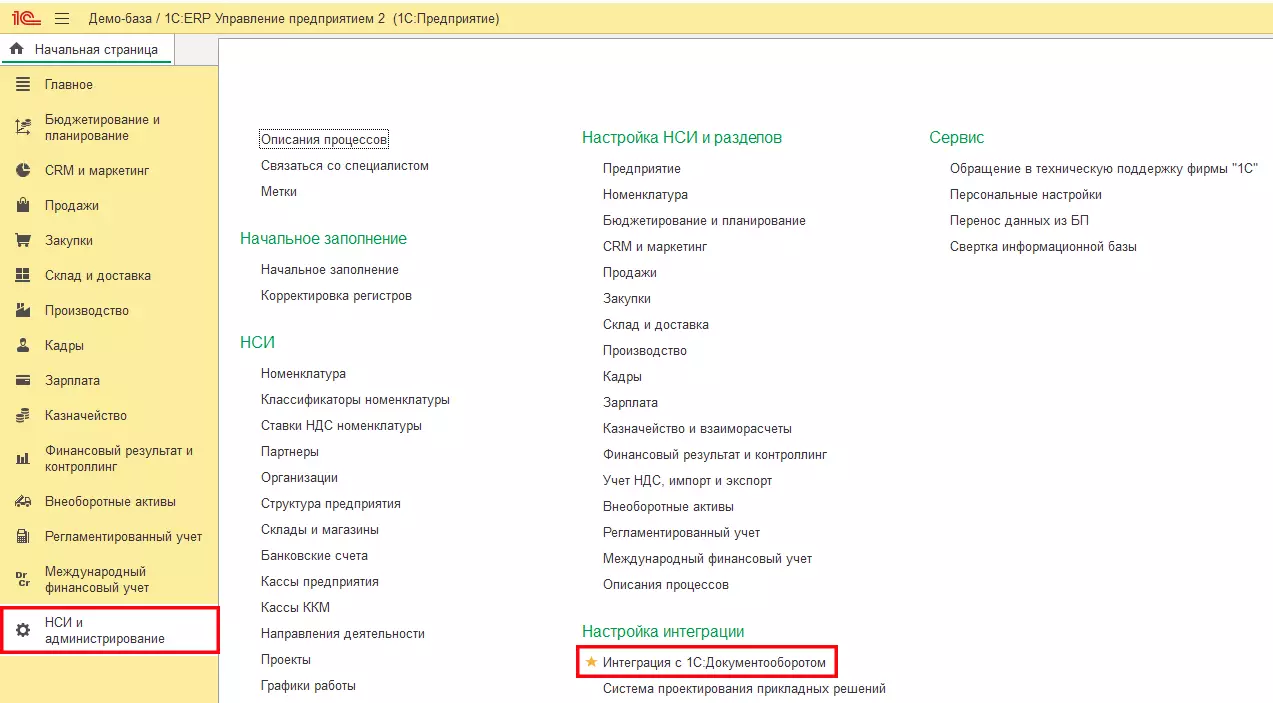Click the favorite star beside Интеграция с 1С:Документооборотом

[591, 662]
